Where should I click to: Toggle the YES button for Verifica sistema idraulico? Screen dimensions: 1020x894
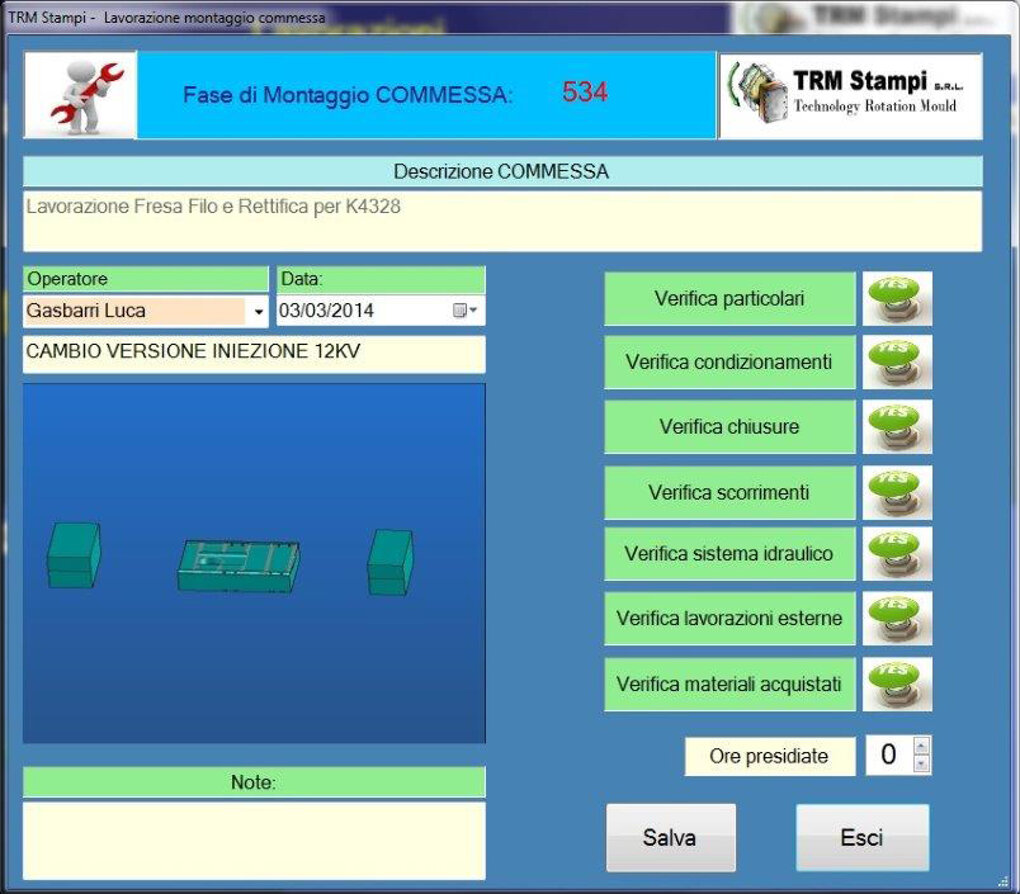tap(897, 553)
